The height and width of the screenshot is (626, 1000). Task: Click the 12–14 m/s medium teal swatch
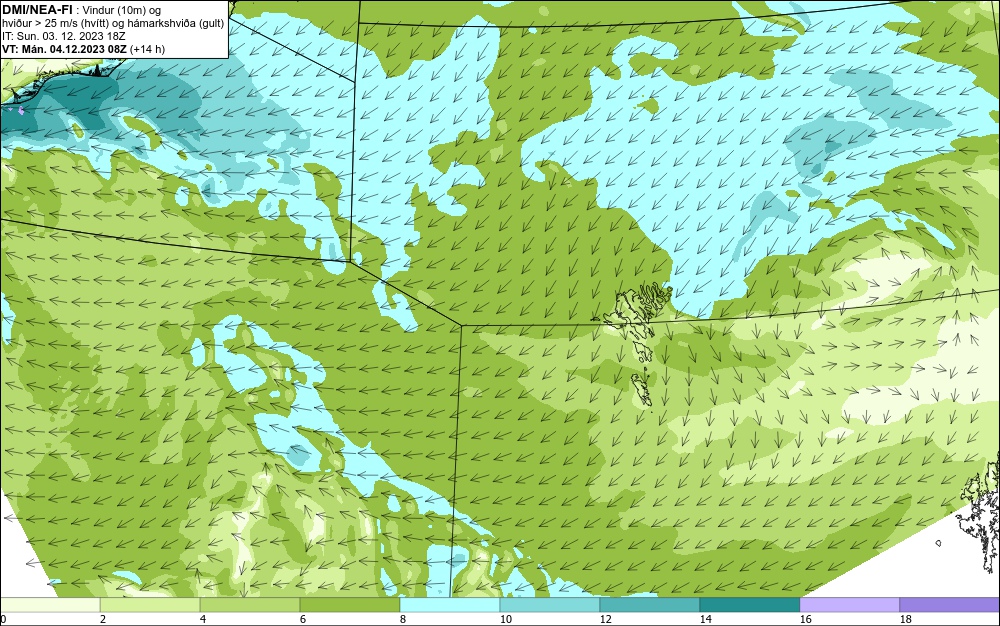(650, 605)
